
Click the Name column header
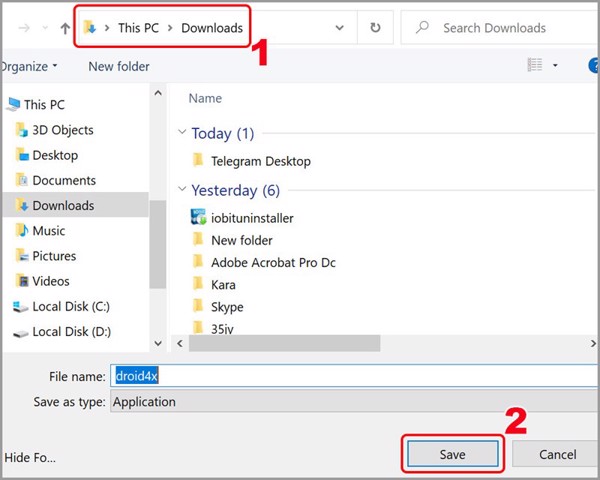pos(205,98)
